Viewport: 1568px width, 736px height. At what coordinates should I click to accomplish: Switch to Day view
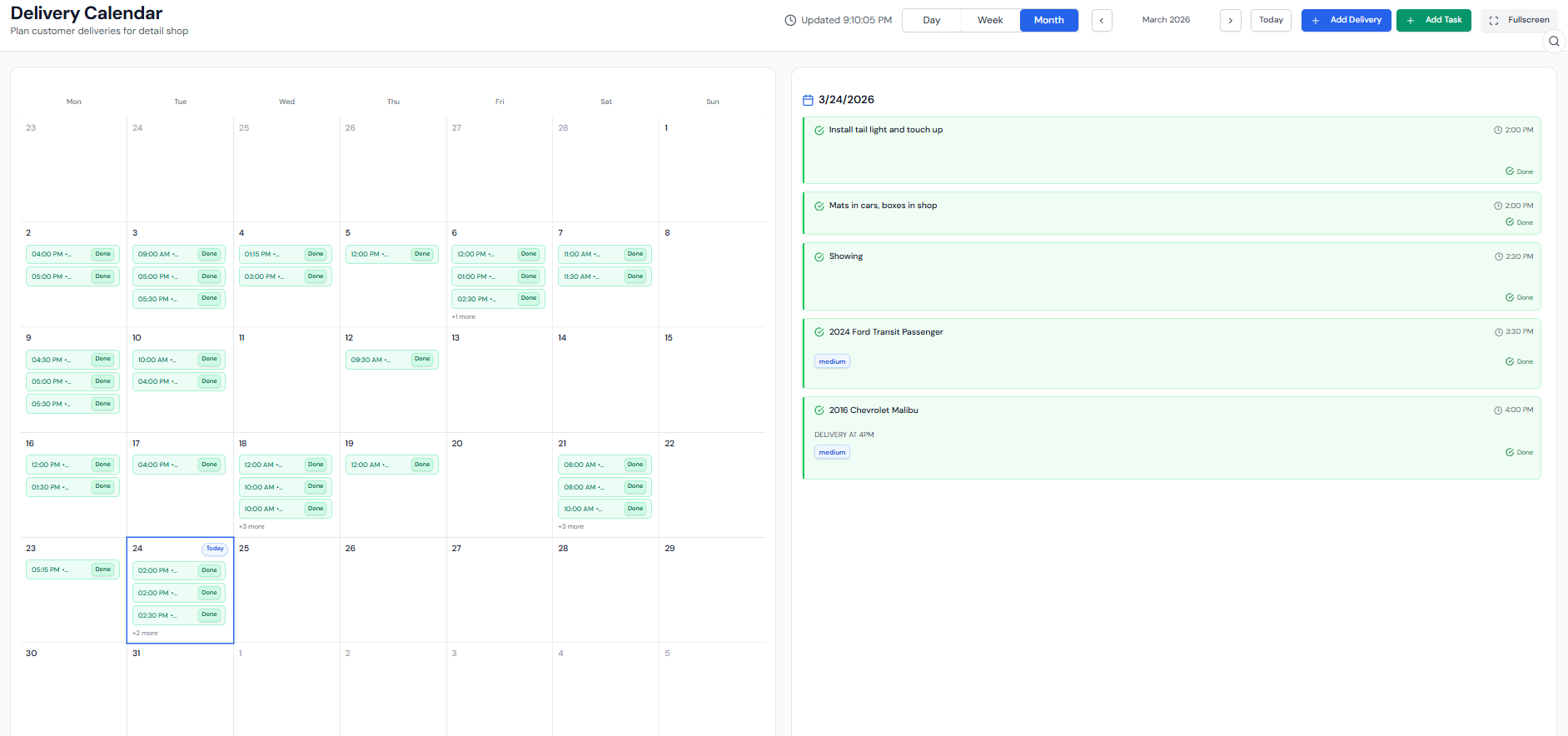click(932, 20)
